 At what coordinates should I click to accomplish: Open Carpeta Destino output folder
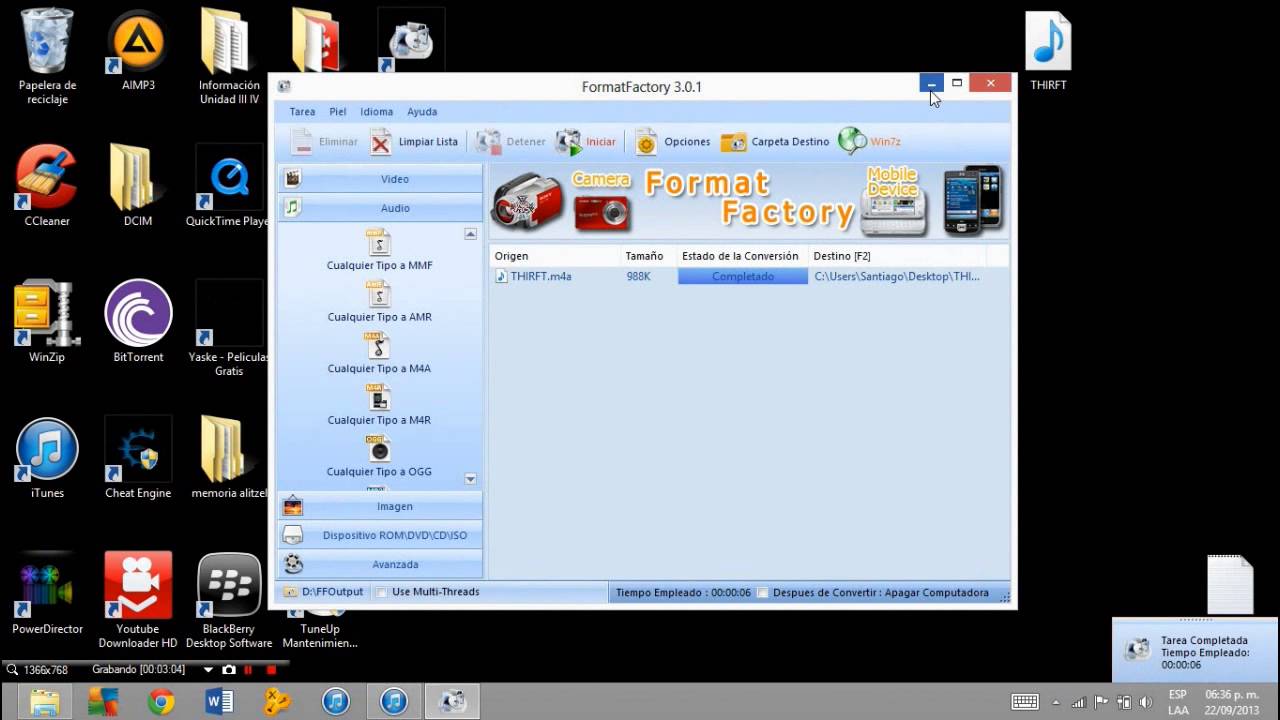776,142
